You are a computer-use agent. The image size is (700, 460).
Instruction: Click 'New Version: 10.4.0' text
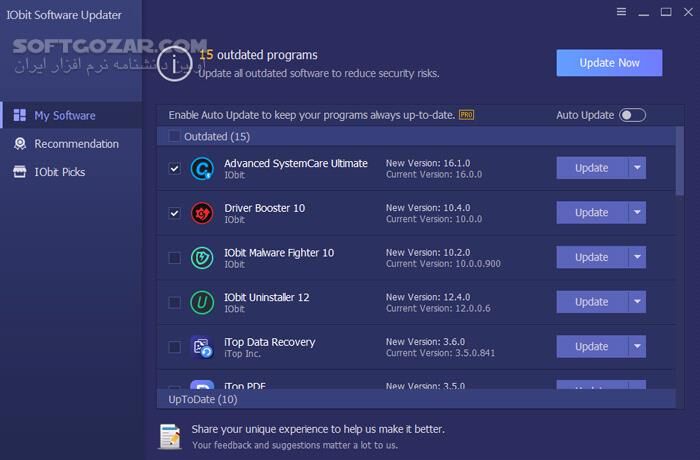pyautogui.click(x=428, y=208)
